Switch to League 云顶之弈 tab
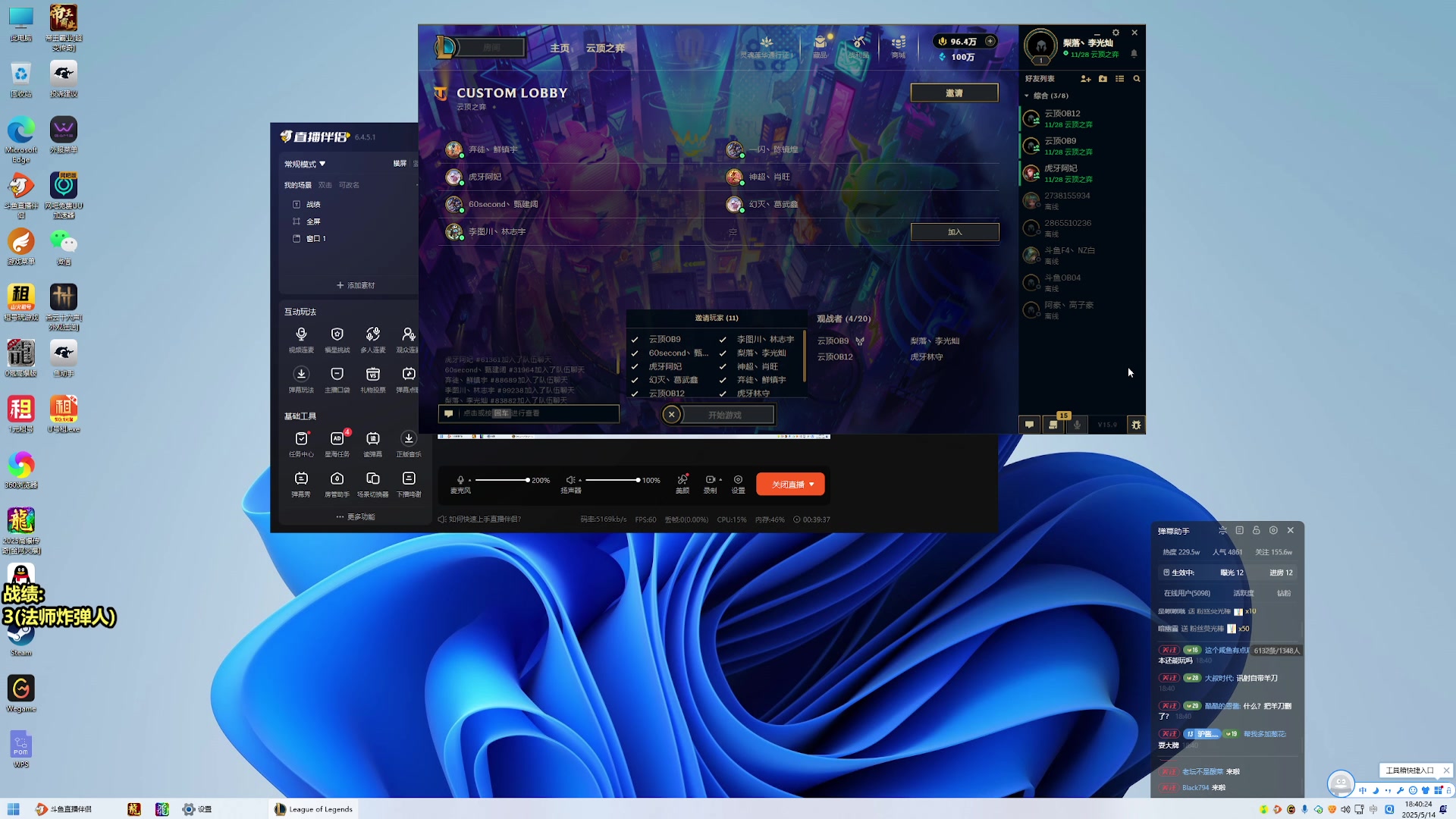Screen dimensions: 1456x819 605,48
